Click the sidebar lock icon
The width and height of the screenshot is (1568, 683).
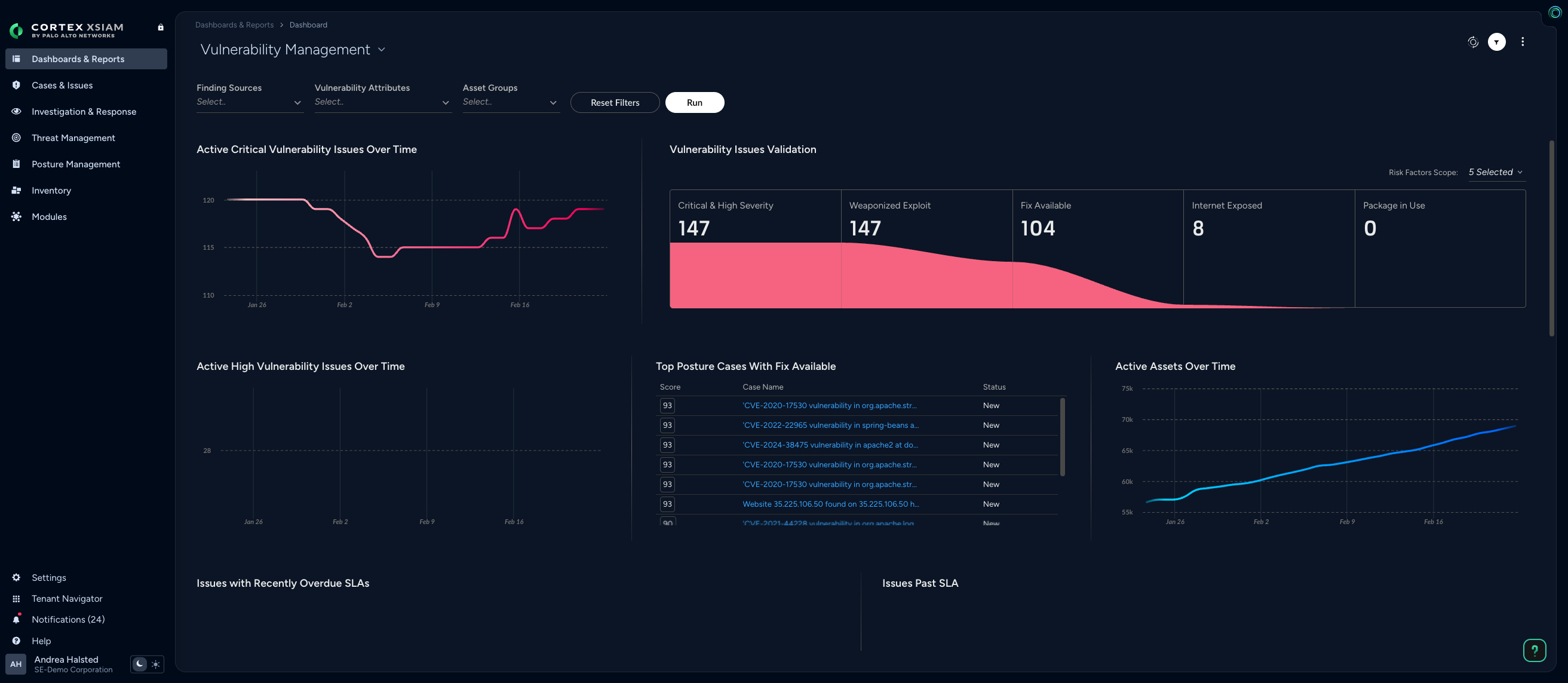[x=161, y=27]
